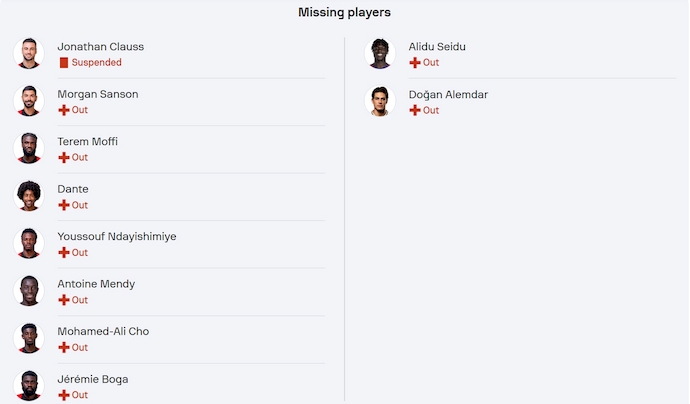Click Antoine Mendy's player photo

pyautogui.click(x=29, y=291)
